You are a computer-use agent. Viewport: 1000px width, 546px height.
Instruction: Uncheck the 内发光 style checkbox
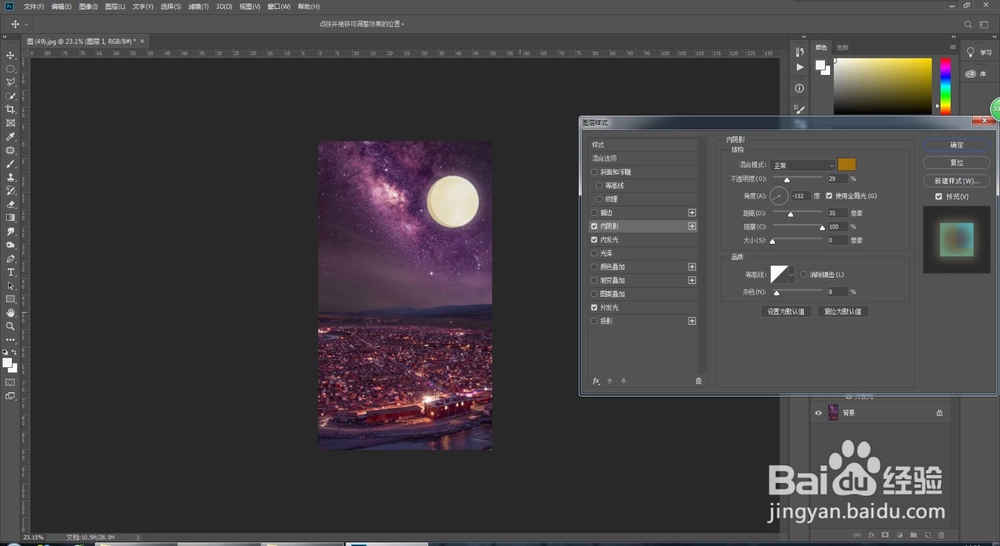pyautogui.click(x=594, y=240)
